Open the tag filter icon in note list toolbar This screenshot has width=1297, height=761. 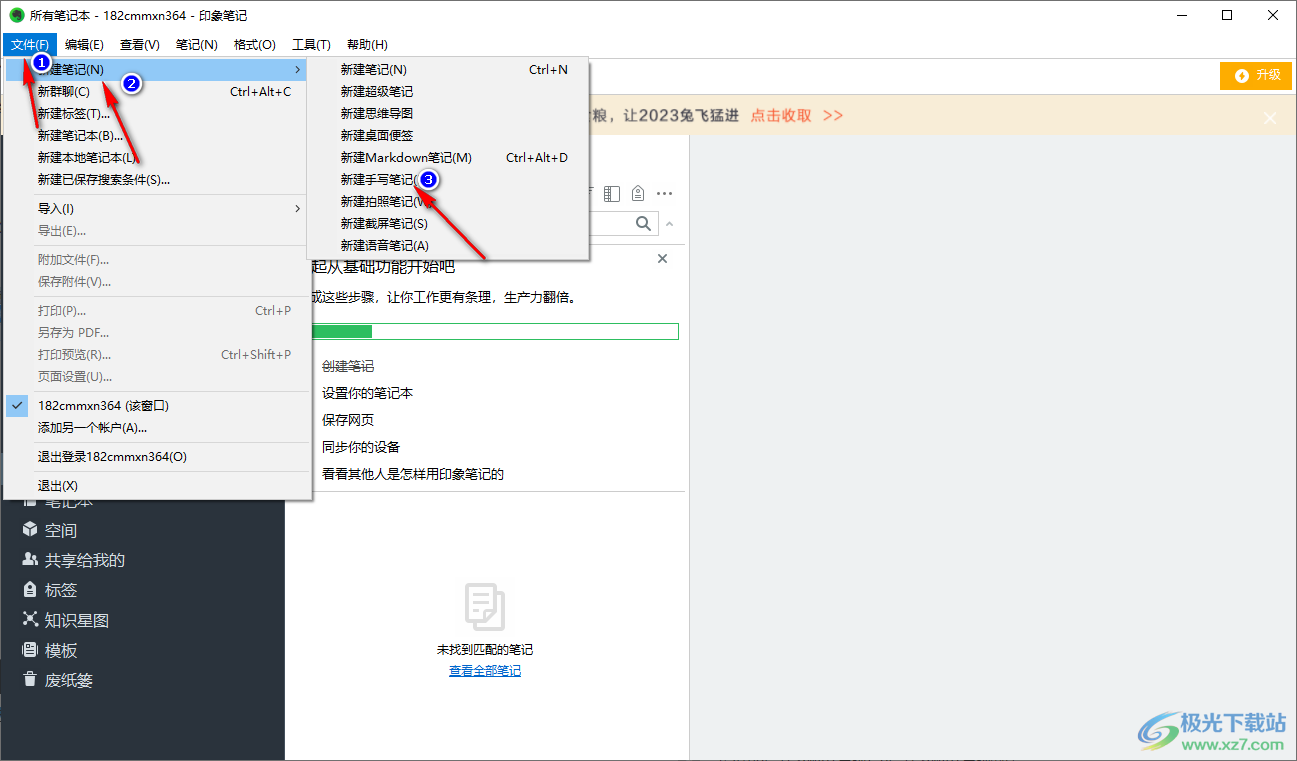(638, 193)
